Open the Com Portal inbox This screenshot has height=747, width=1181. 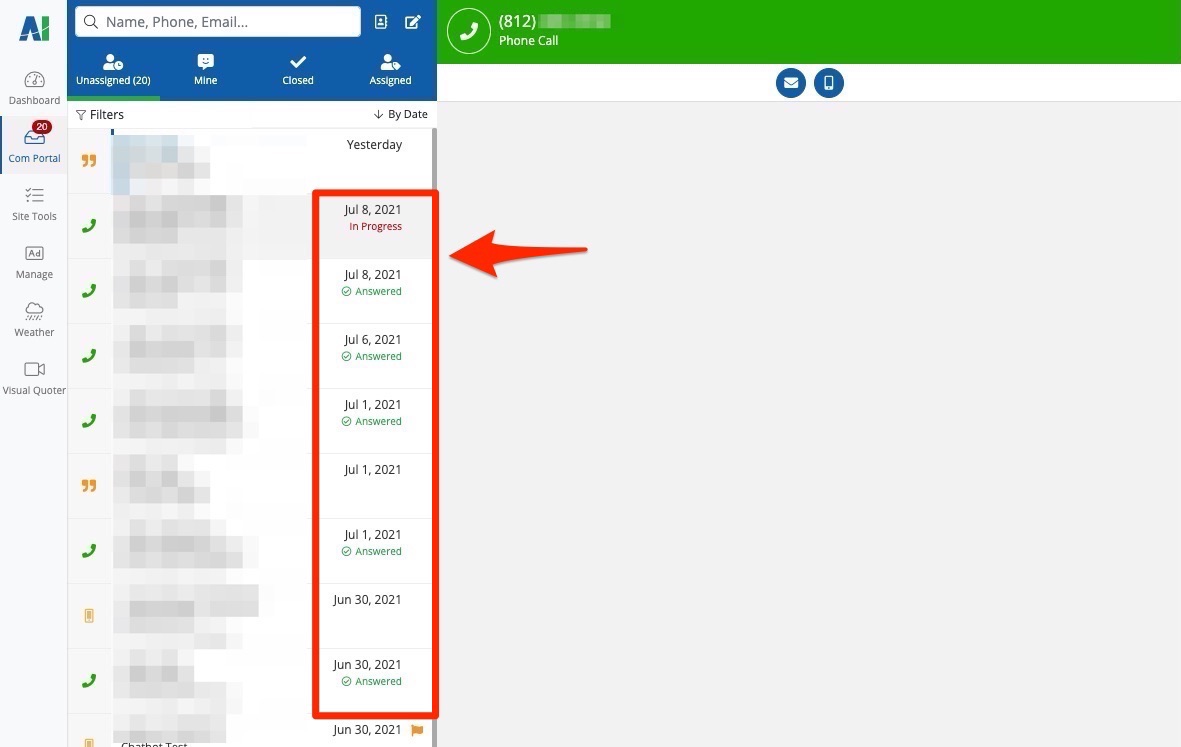pyautogui.click(x=34, y=144)
